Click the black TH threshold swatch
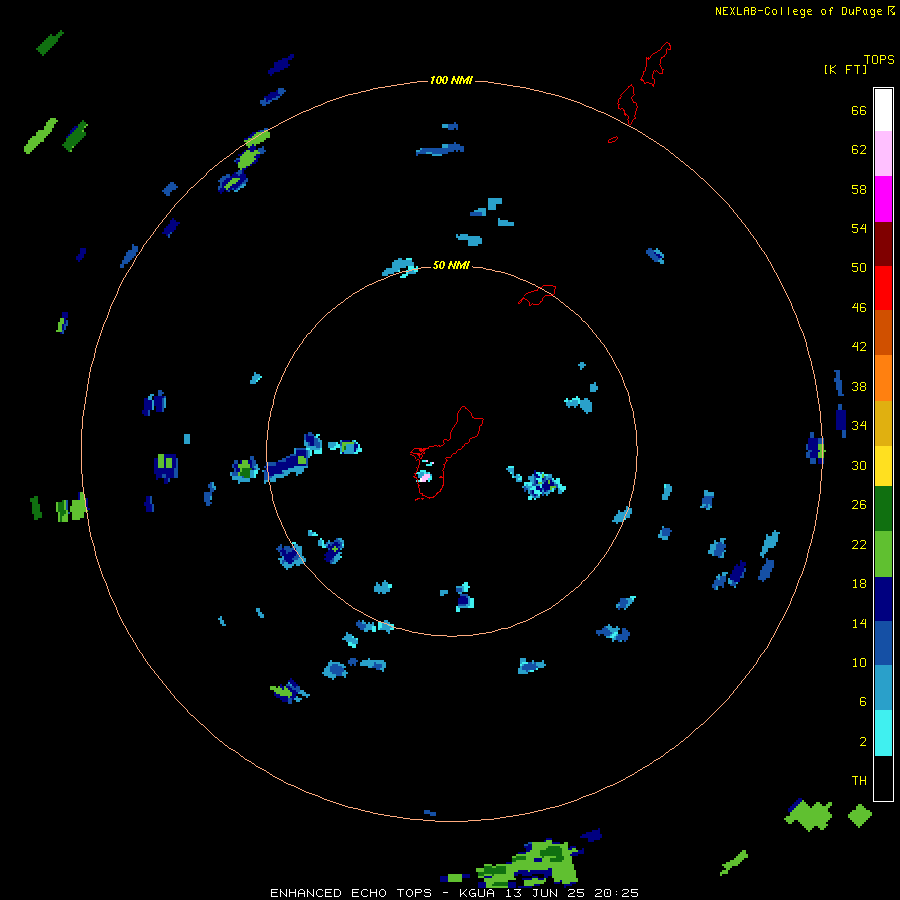The image size is (900, 900). click(883, 778)
